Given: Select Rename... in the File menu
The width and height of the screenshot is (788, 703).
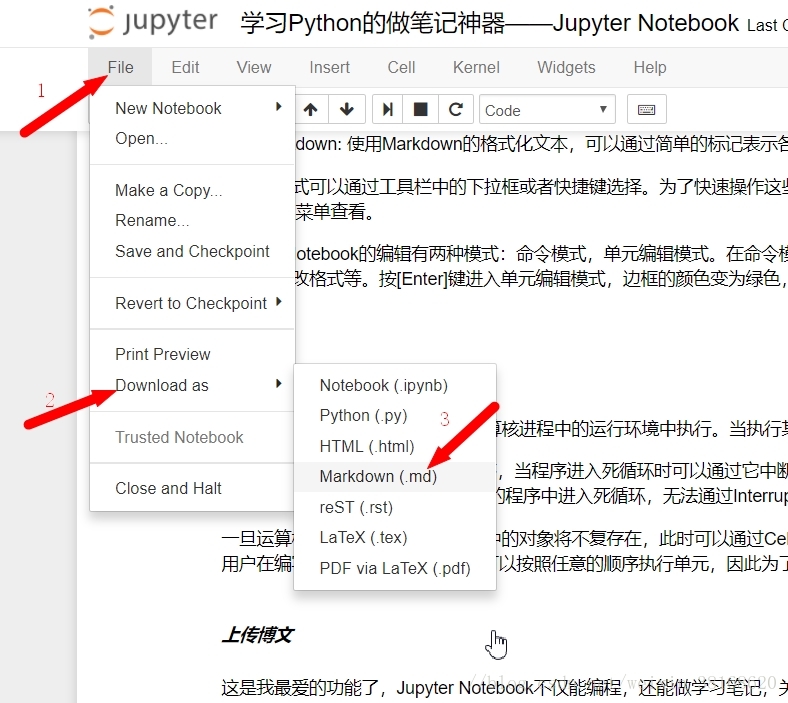Looking at the screenshot, I should (192, 220).
